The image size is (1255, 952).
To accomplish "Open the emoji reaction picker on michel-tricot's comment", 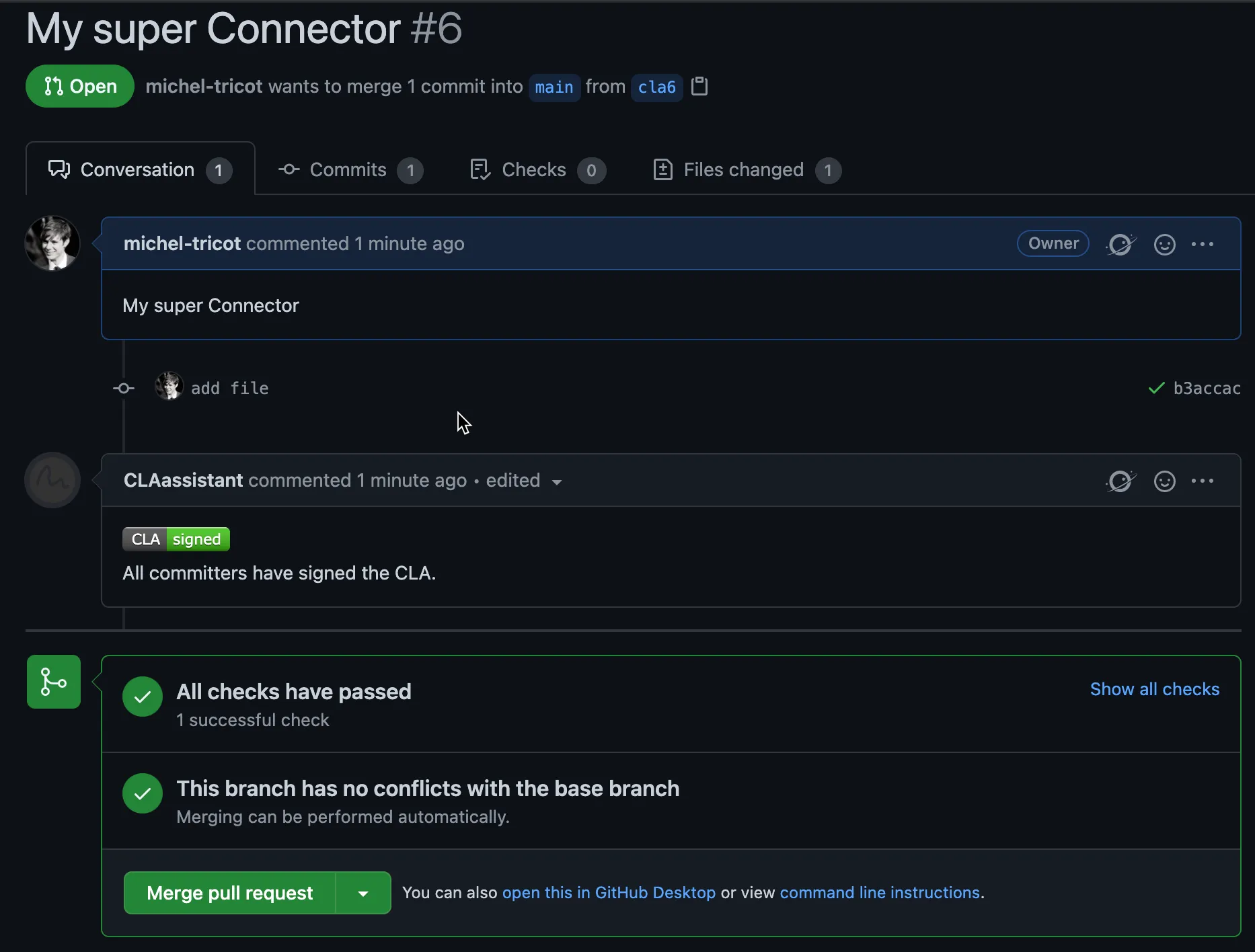I will click(1164, 244).
